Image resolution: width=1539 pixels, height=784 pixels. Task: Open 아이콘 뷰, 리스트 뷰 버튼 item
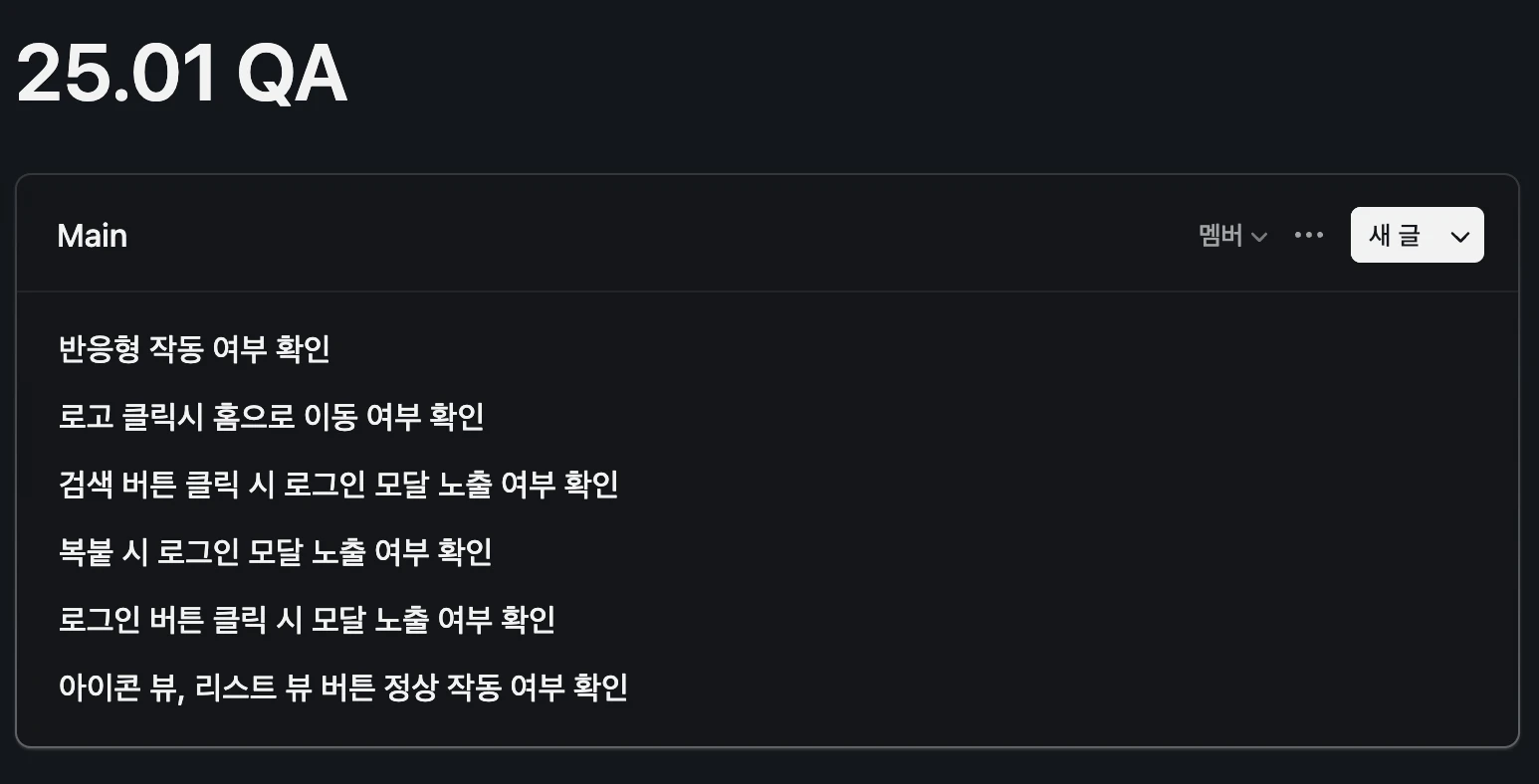point(343,687)
